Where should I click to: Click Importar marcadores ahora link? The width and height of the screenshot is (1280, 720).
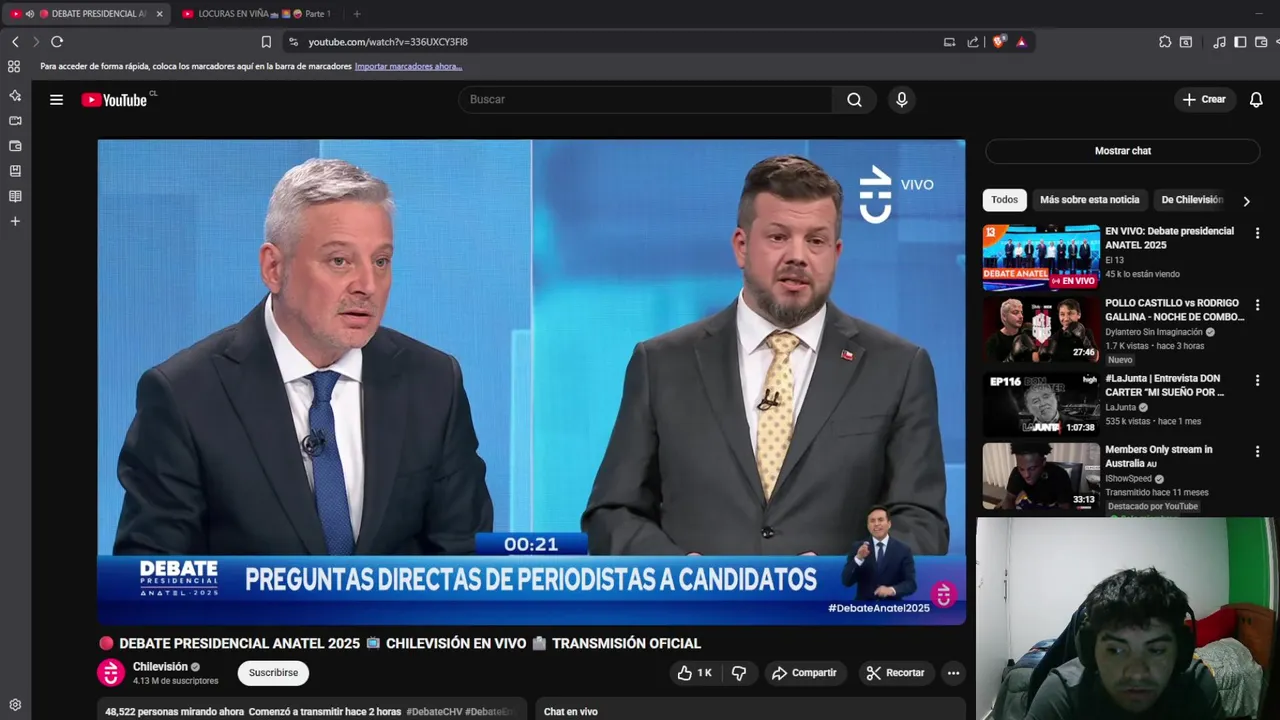tap(408, 67)
